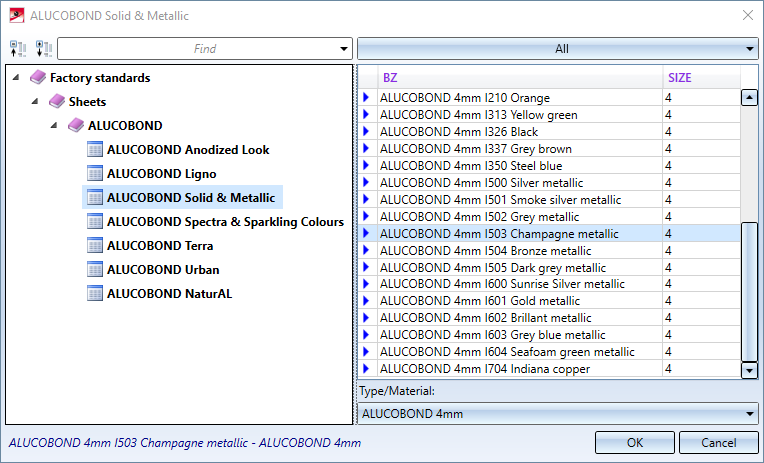Open the Find field dropdown arrow
Screen dimensions: 764x463
click(x=344, y=49)
